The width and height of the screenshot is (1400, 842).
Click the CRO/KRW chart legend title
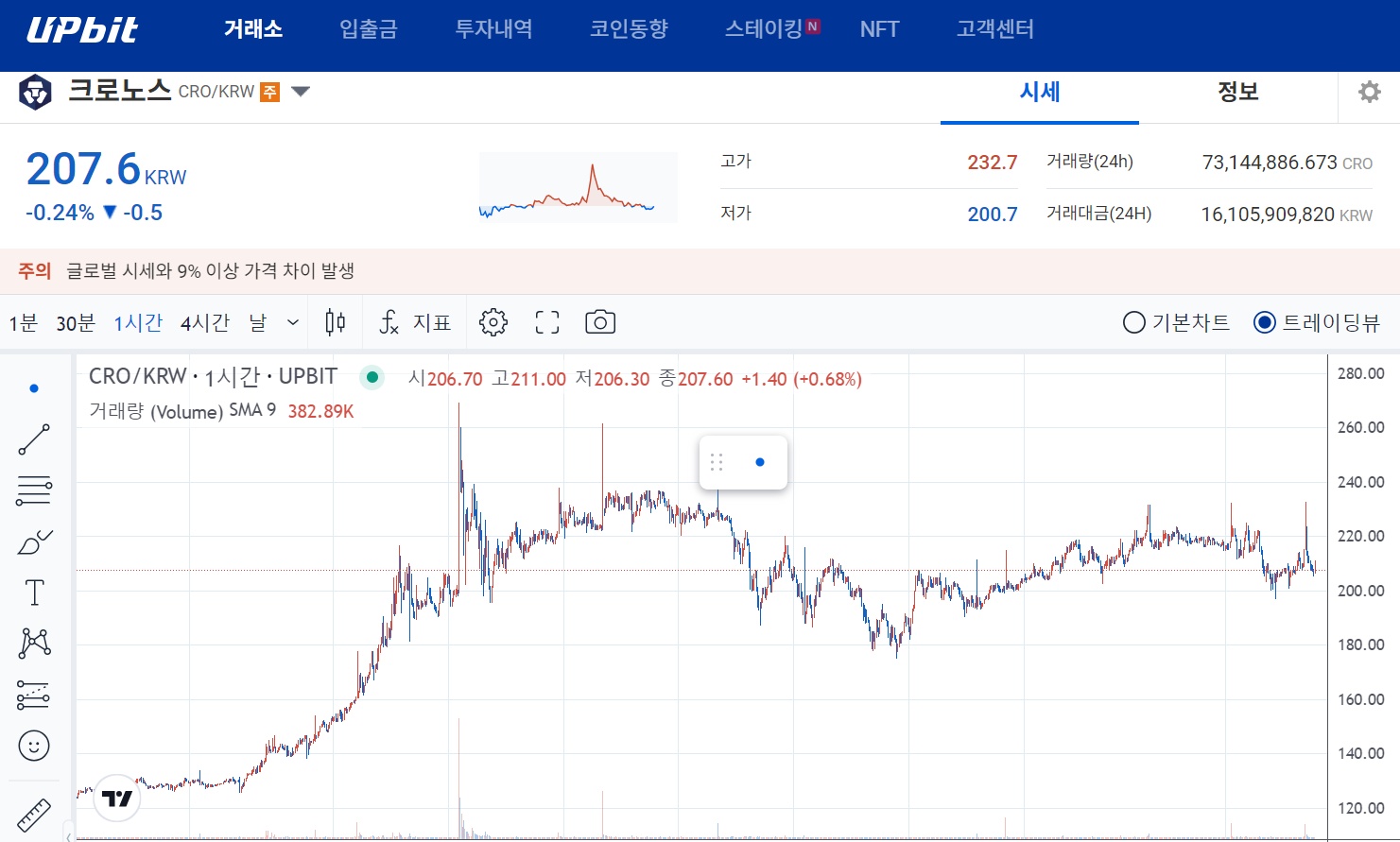click(213, 377)
